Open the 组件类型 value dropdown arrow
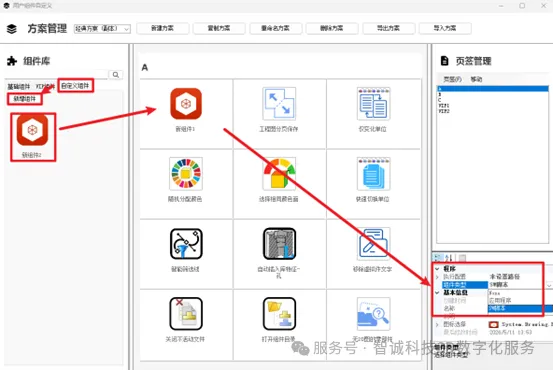The width and height of the screenshot is (553, 370). pos(549,285)
